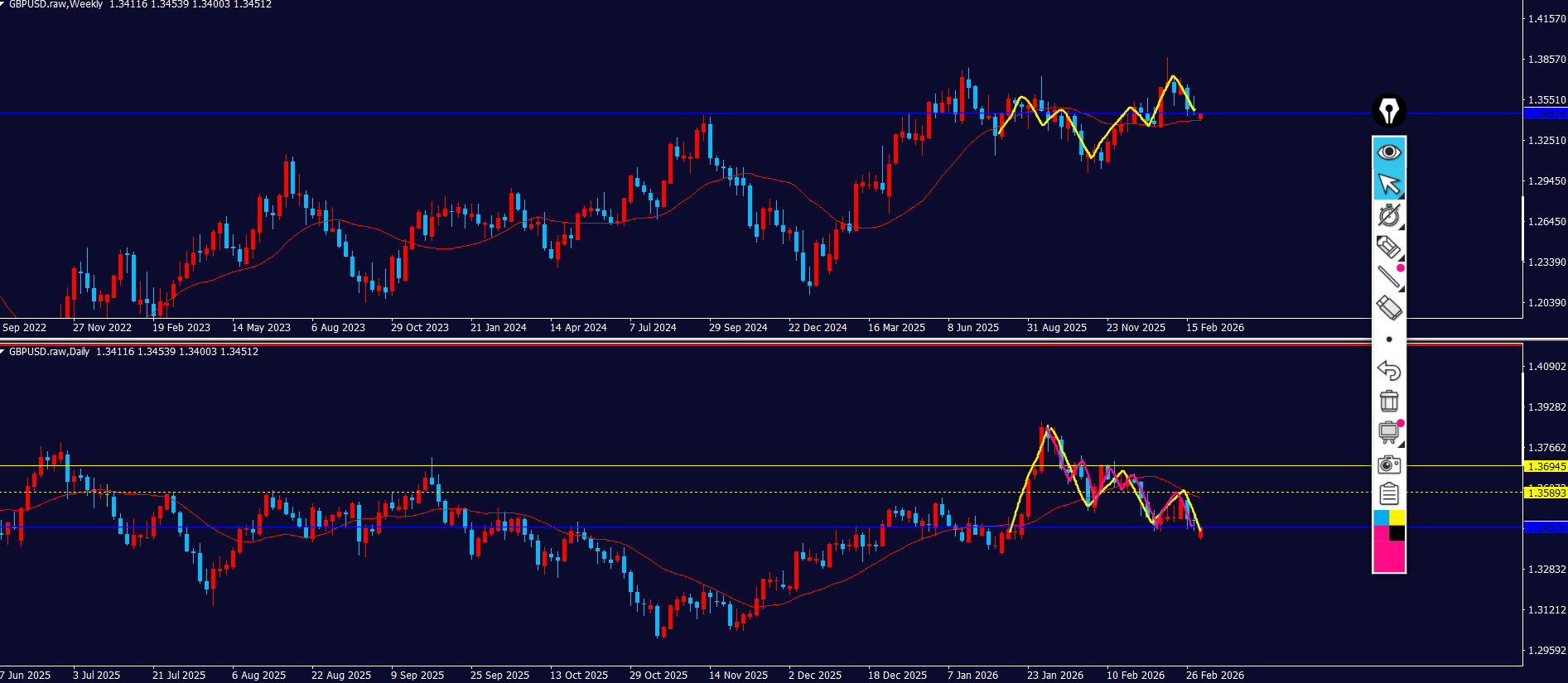This screenshot has height=683, width=1568.
Task: Click the 1.35893 price label on the axis
Action: pyautogui.click(x=1546, y=493)
